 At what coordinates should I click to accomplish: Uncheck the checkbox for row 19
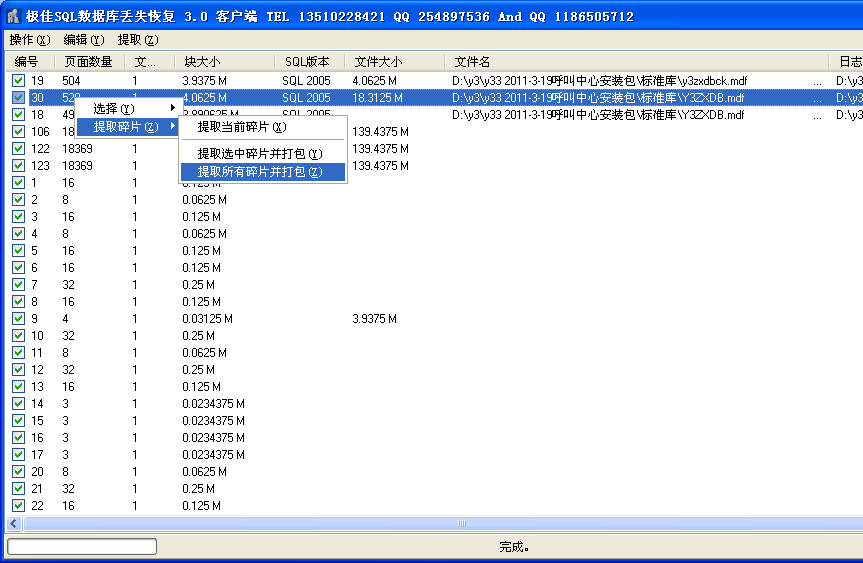pyautogui.click(x=18, y=80)
